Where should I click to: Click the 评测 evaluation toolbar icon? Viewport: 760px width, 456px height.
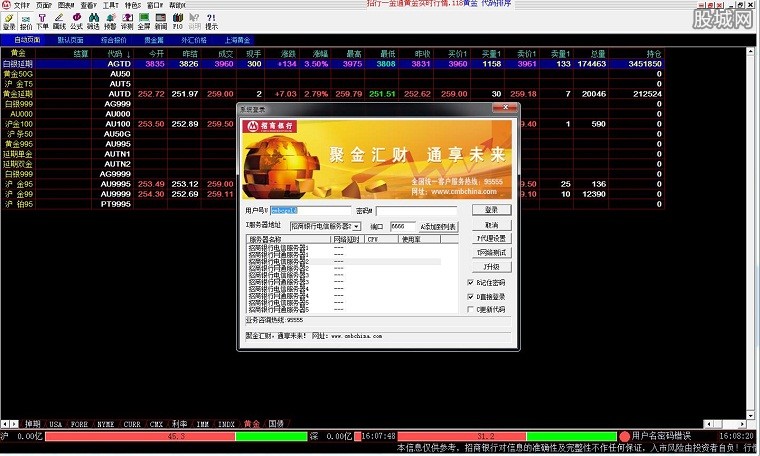tap(127, 21)
